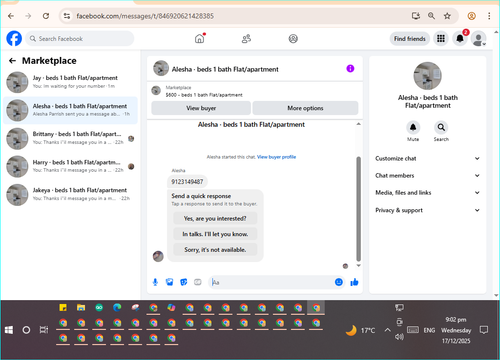Click install app icon in address bar
500x360 pixels.
(x=416, y=16)
